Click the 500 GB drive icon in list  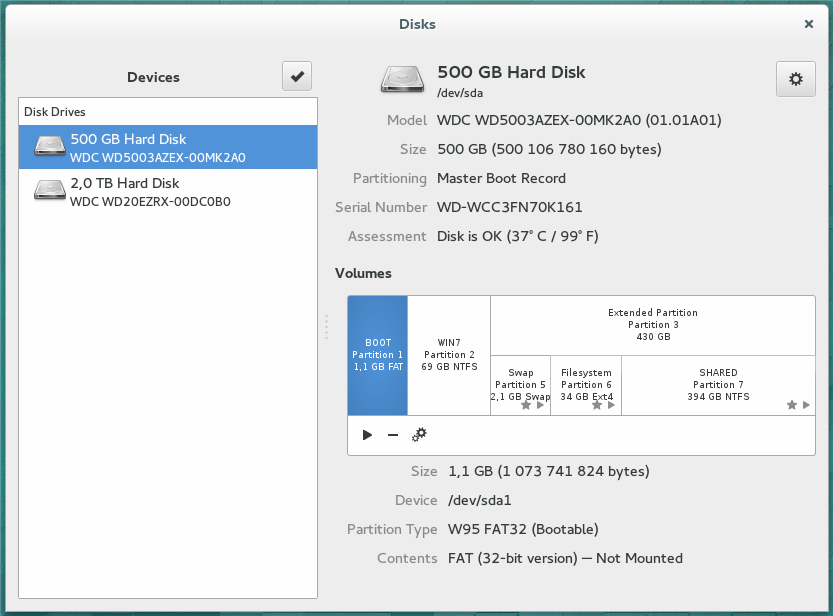49,145
